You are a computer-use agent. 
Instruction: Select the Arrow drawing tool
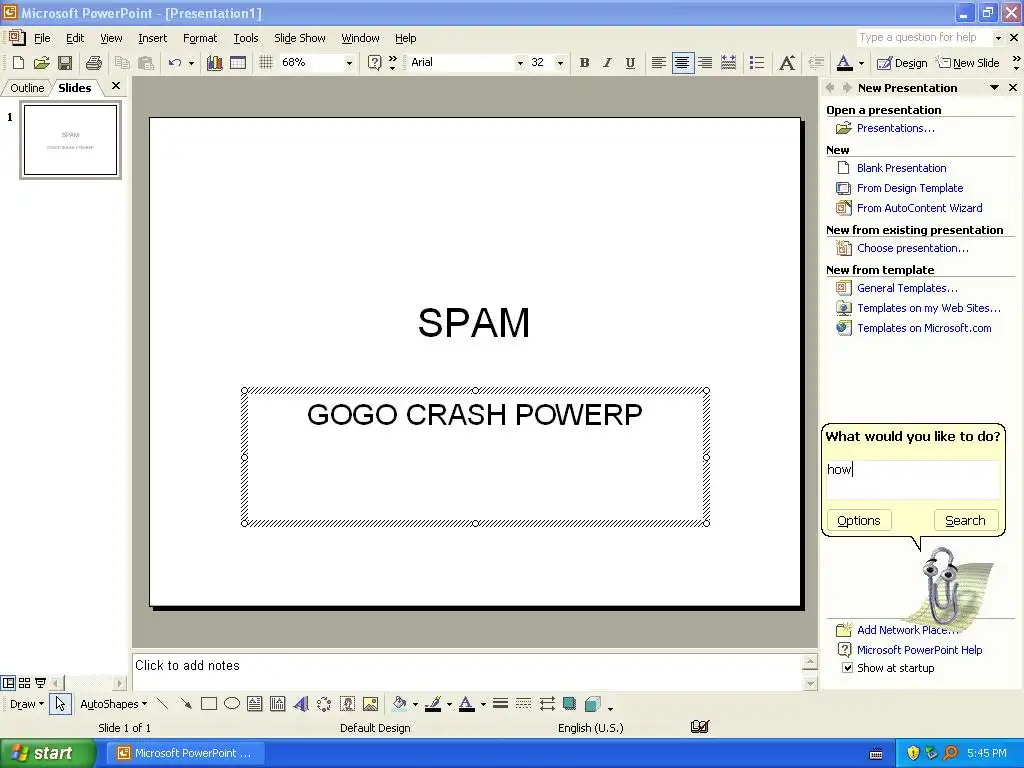(x=186, y=704)
